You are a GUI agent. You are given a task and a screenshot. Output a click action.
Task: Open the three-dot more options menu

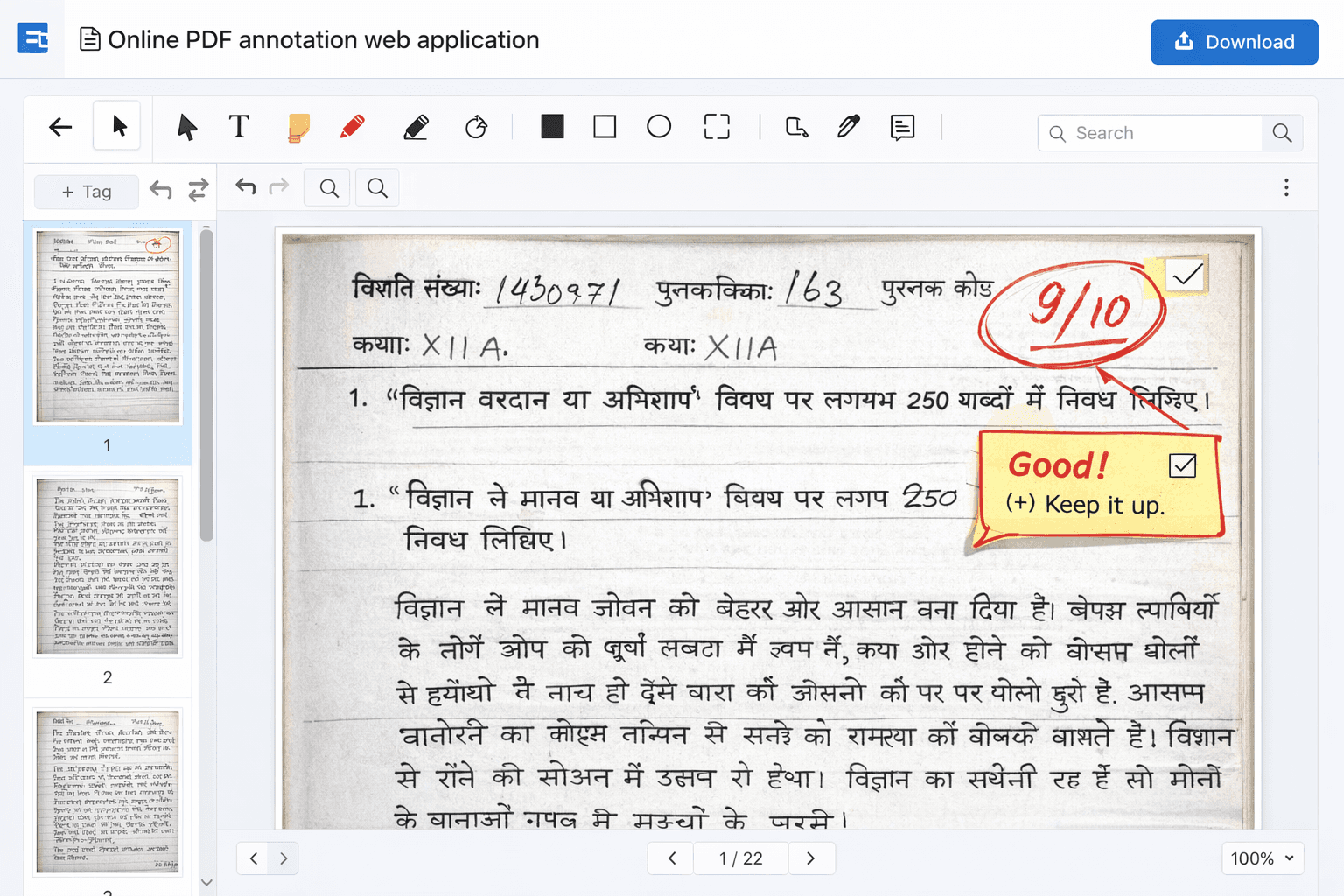pos(1286,187)
